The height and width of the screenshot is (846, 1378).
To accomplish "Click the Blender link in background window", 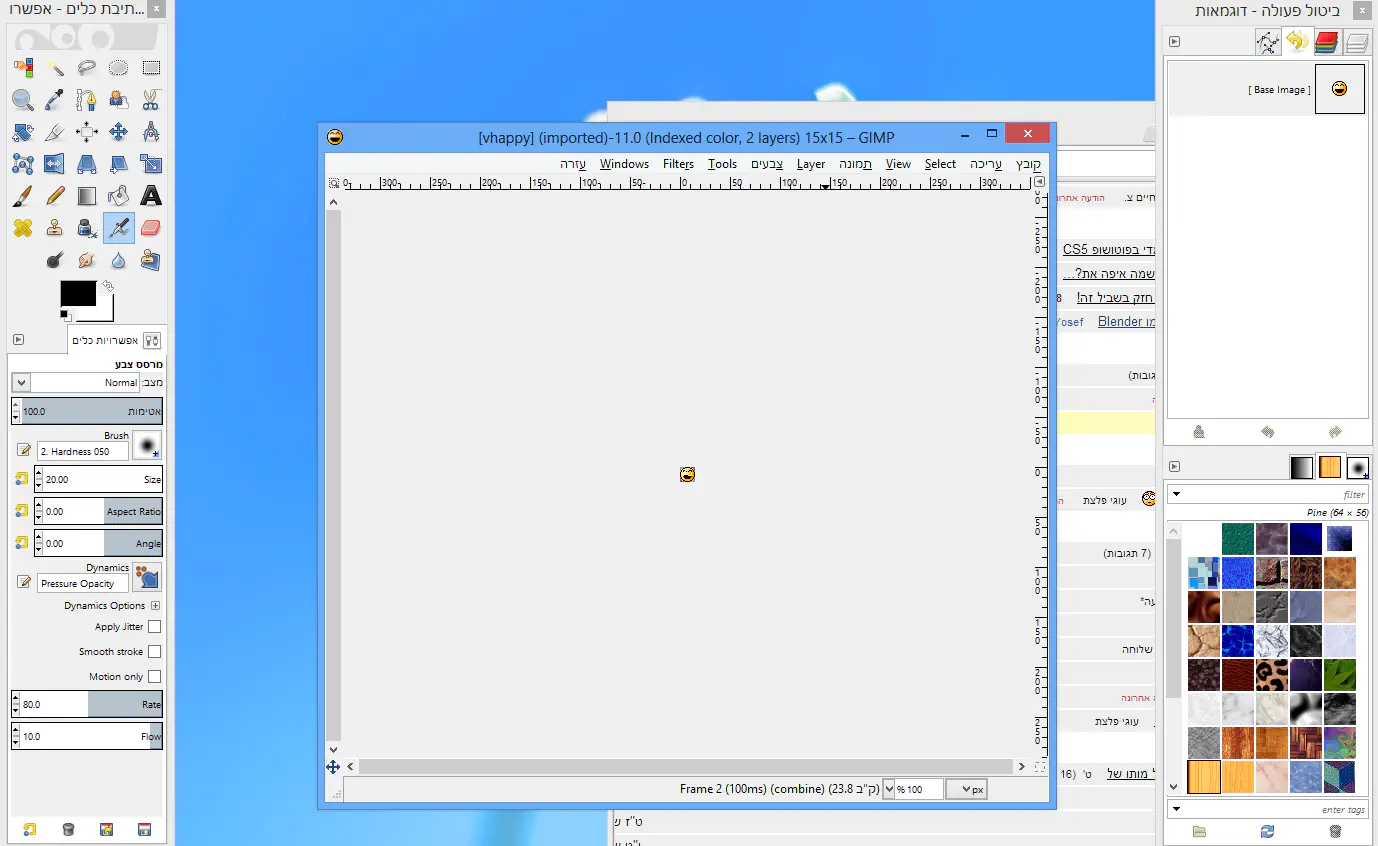I will pyautogui.click(x=1119, y=322).
